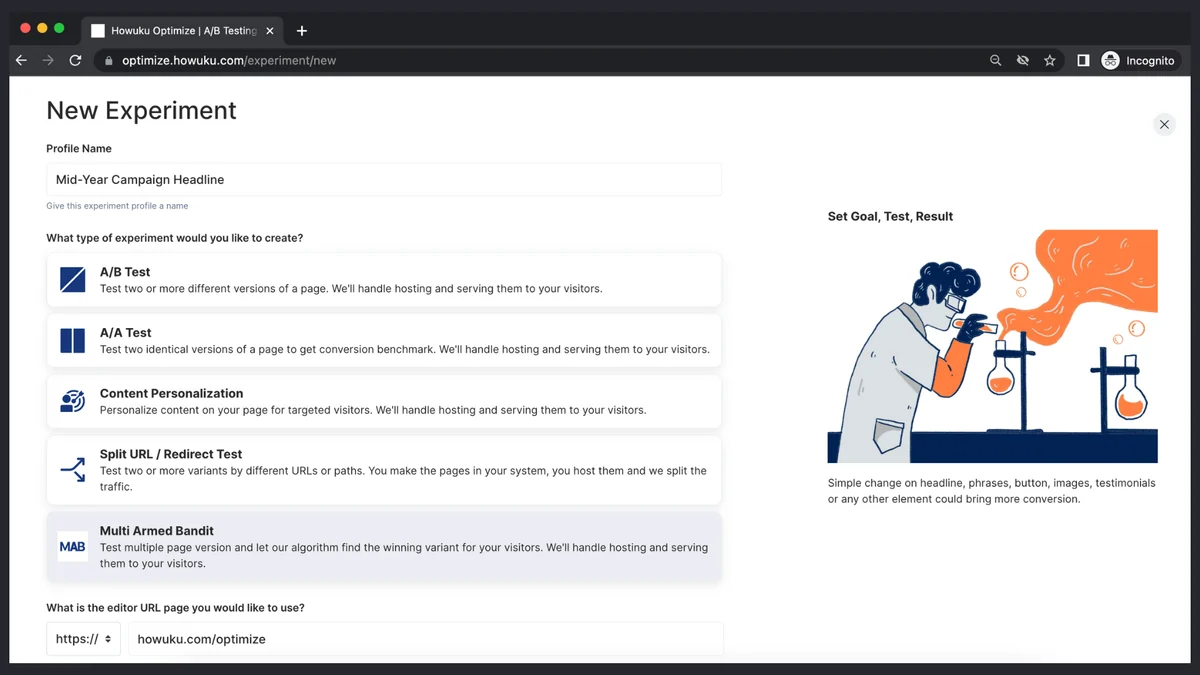Viewport: 1200px width, 675px height.
Task: Switch to the Howuku Optimize browser tab
Action: click(x=182, y=31)
